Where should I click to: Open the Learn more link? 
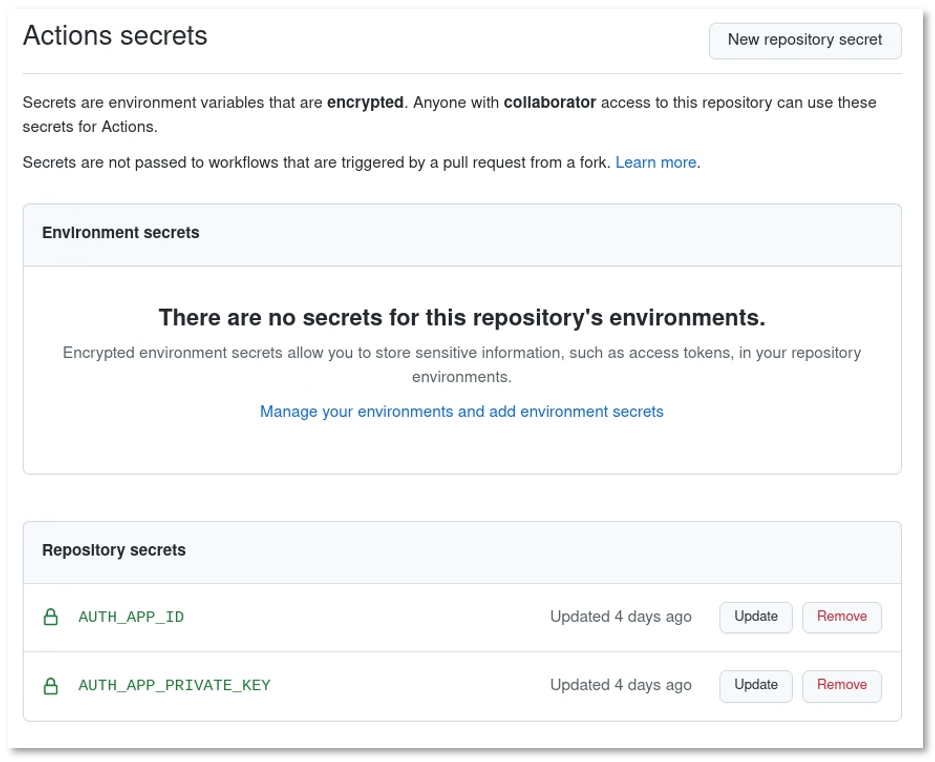coord(655,162)
